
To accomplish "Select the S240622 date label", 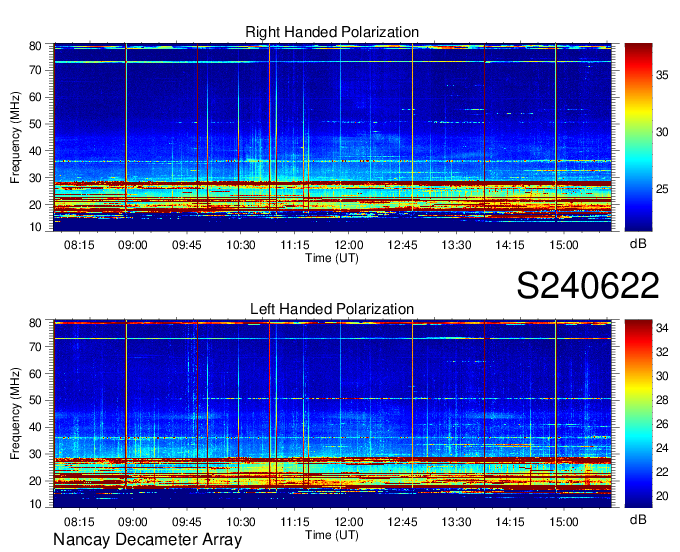I will (x=588, y=285).
